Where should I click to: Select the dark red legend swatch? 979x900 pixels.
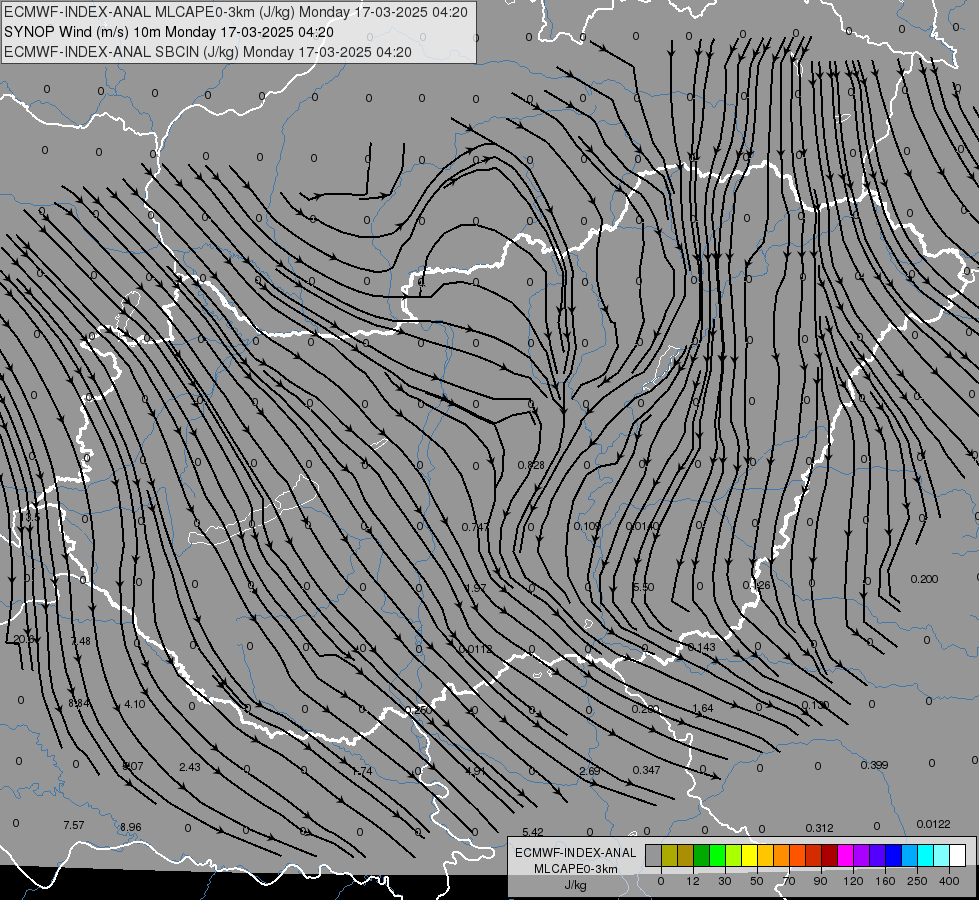click(x=829, y=855)
